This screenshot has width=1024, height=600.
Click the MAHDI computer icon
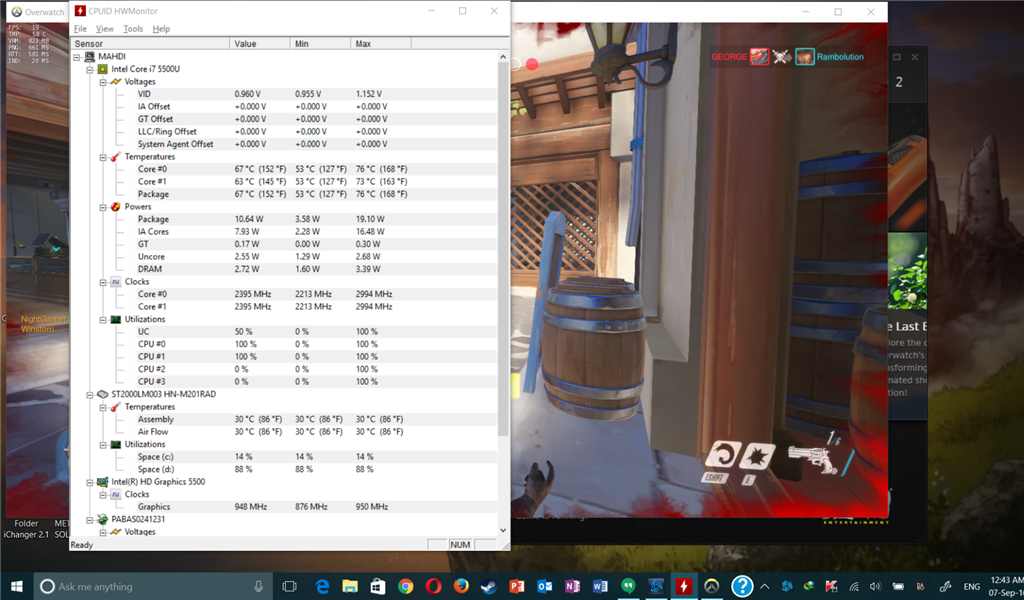click(89, 57)
